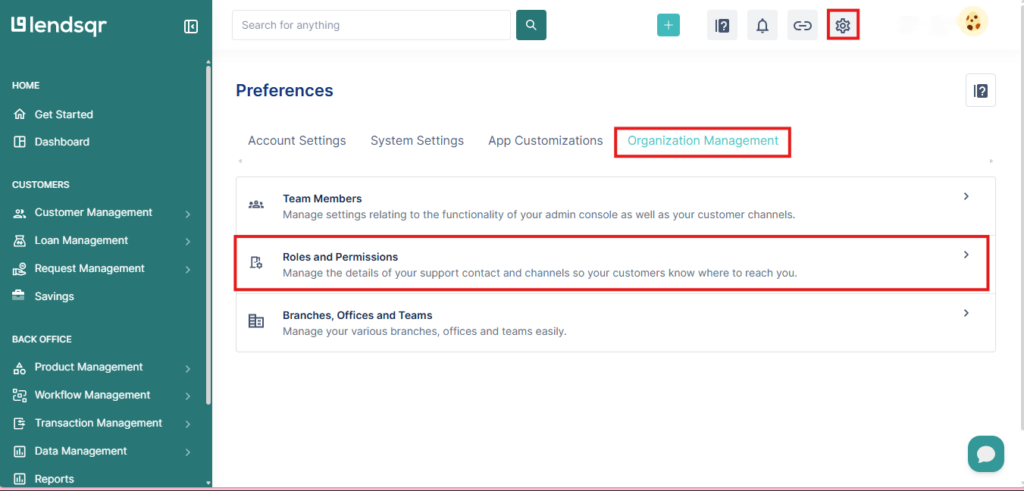Collapse the sidebar using the panel icon

[191, 26]
